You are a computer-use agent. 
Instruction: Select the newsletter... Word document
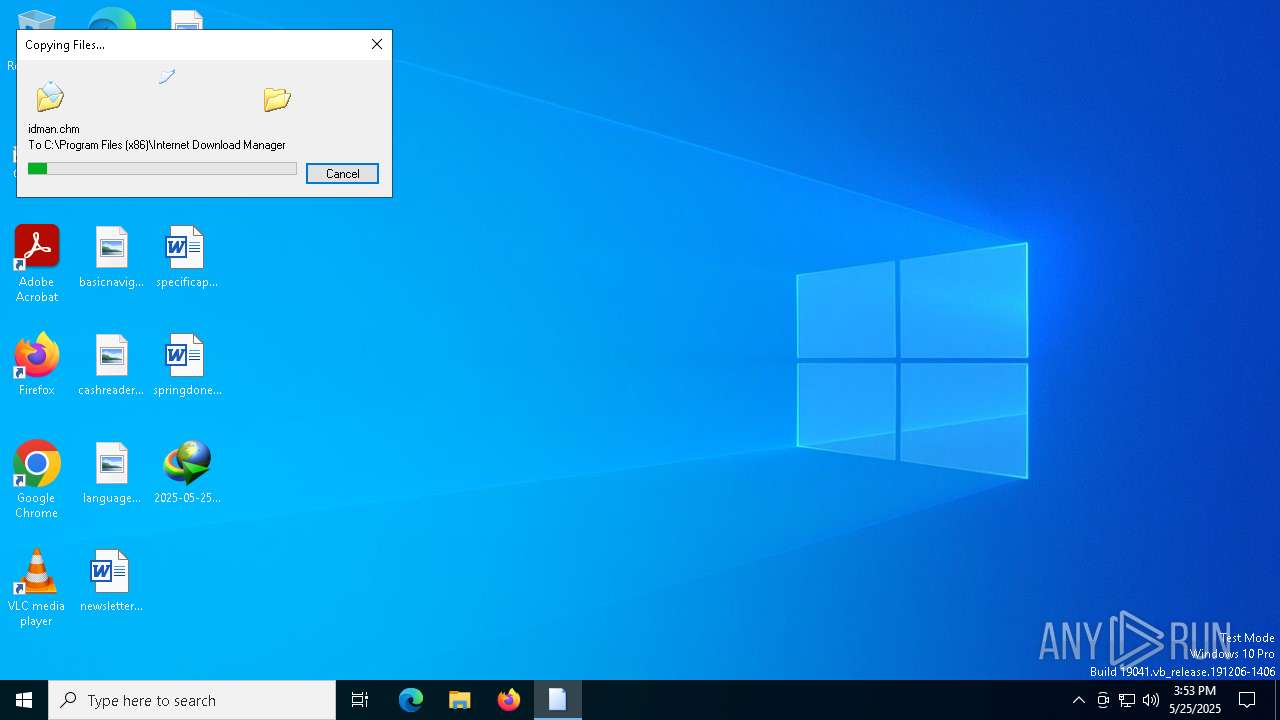click(111, 581)
